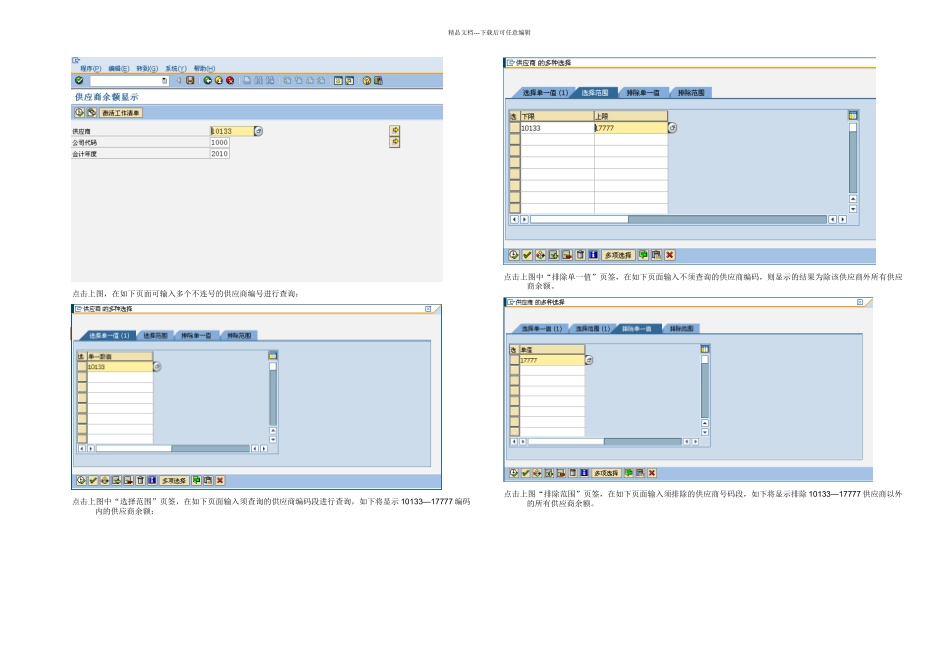Viewport: 950px width, 672px height.
Task: Click Help question icon in main SAP toolbar
Action: (x=367, y=81)
